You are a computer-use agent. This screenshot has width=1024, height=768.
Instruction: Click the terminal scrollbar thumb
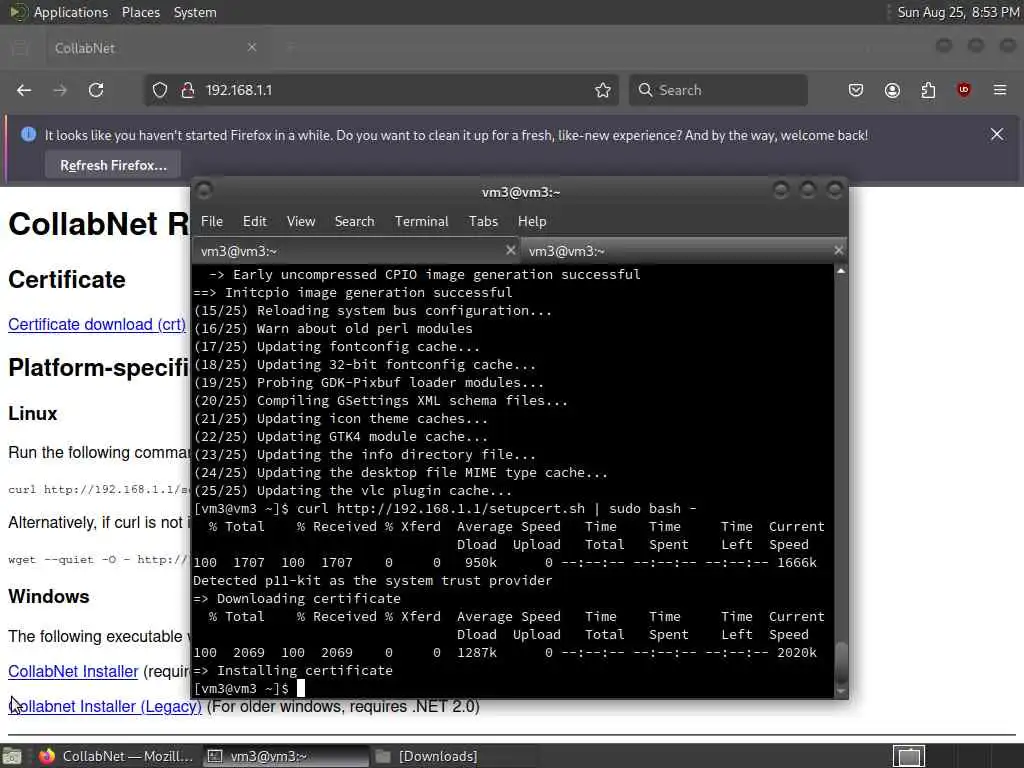841,663
